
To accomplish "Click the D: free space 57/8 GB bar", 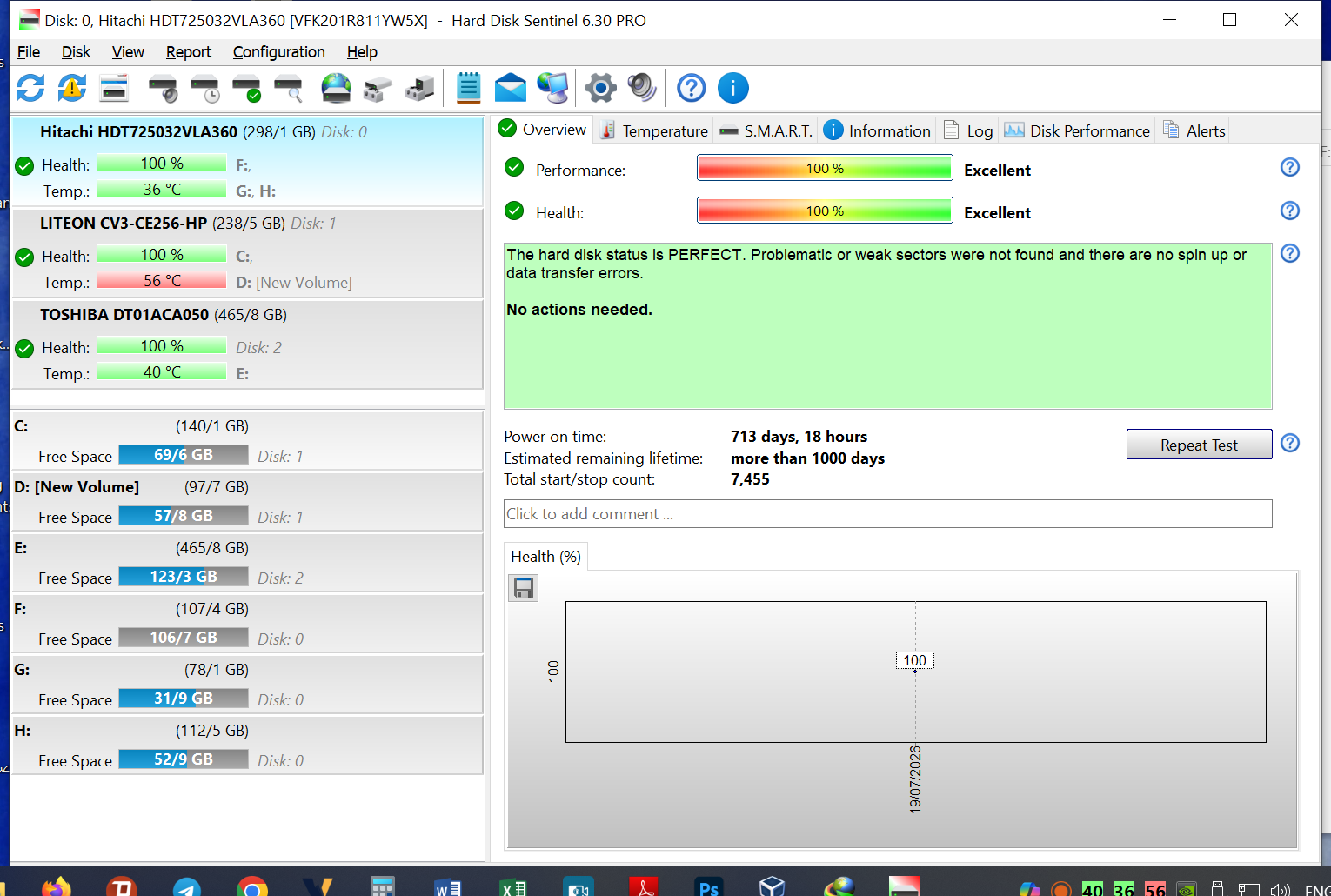I will pos(184,516).
